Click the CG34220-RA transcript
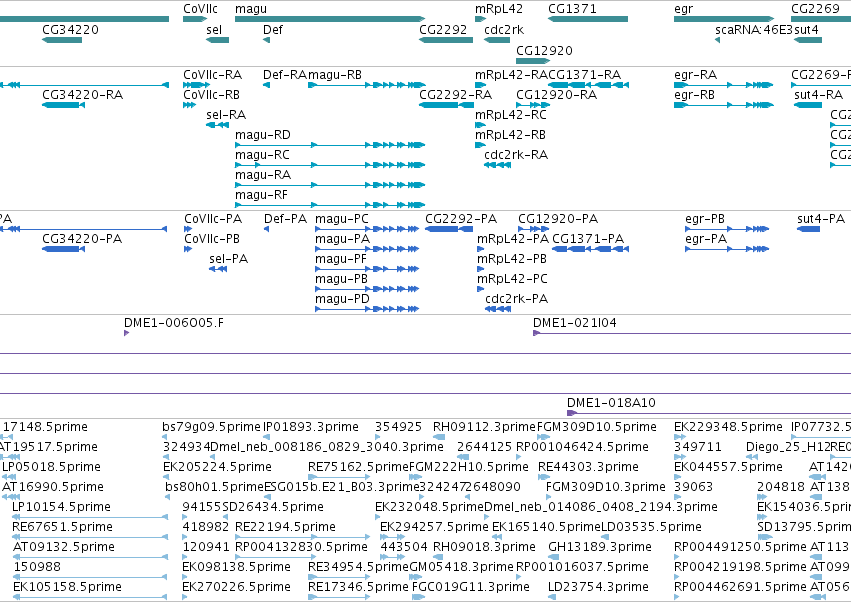Image resolution: width=851 pixels, height=602 pixels. [x=63, y=105]
